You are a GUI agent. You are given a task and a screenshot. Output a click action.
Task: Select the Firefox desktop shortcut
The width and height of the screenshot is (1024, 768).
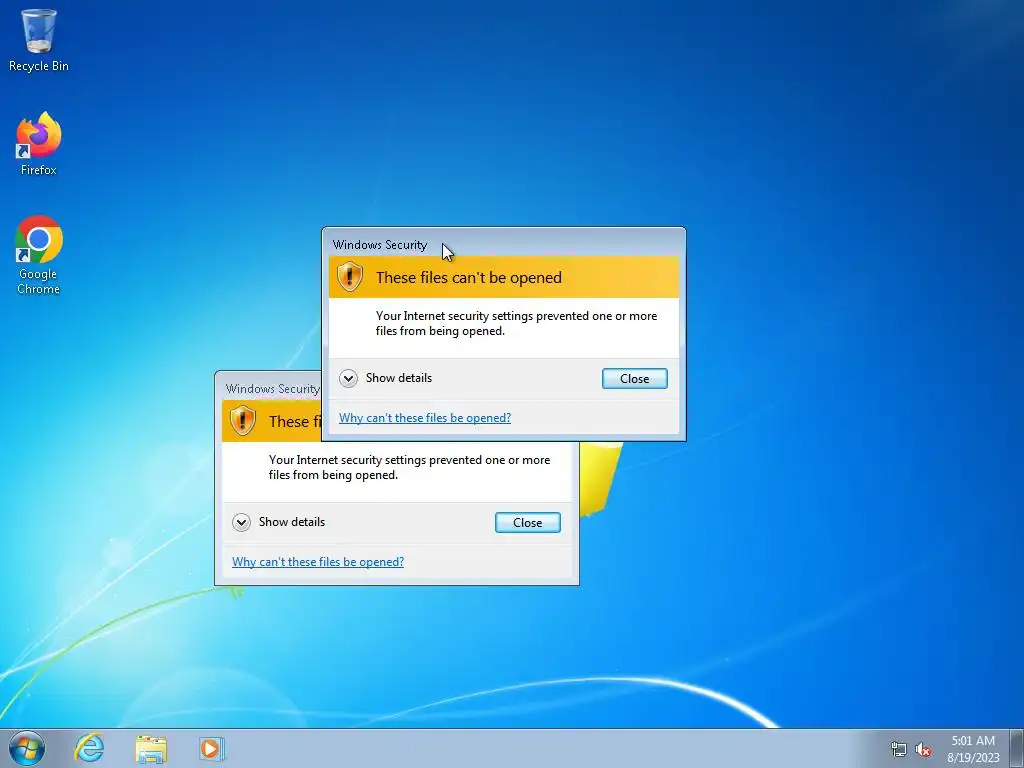[x=39, y=144]
